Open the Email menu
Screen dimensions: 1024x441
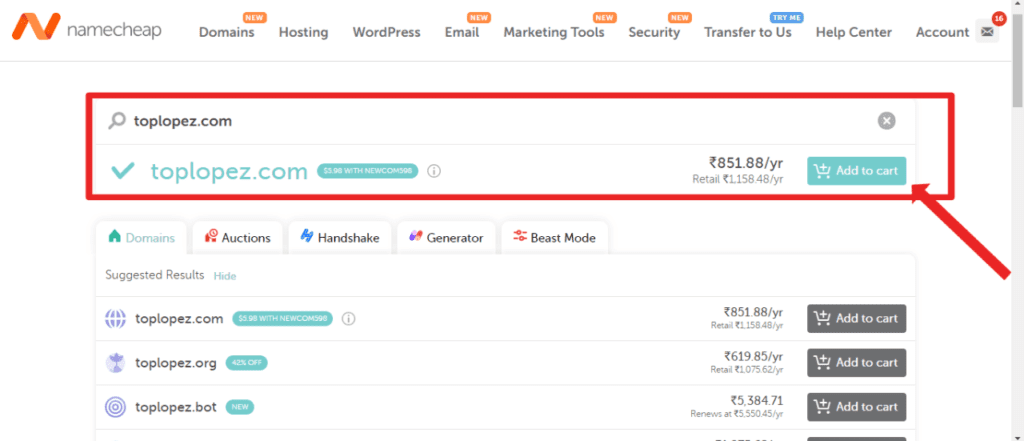462,32
